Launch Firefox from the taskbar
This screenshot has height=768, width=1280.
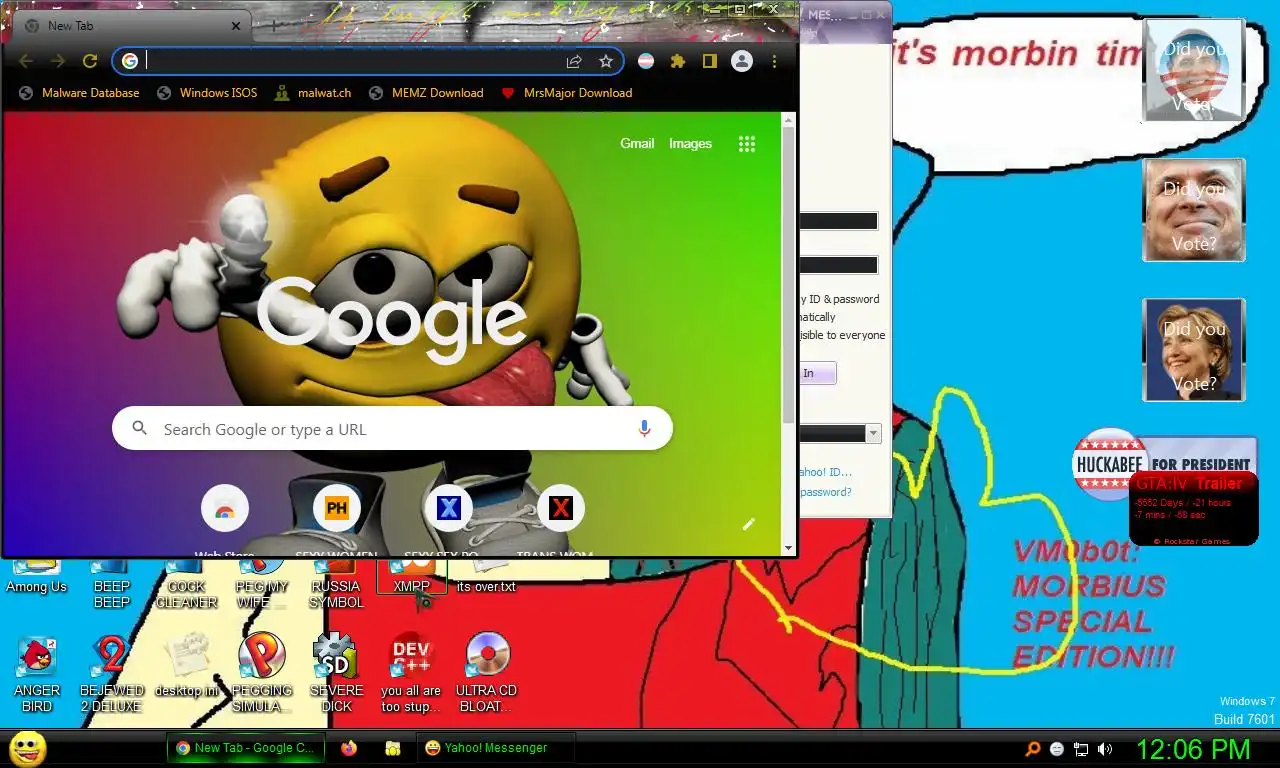pos(349,748)
